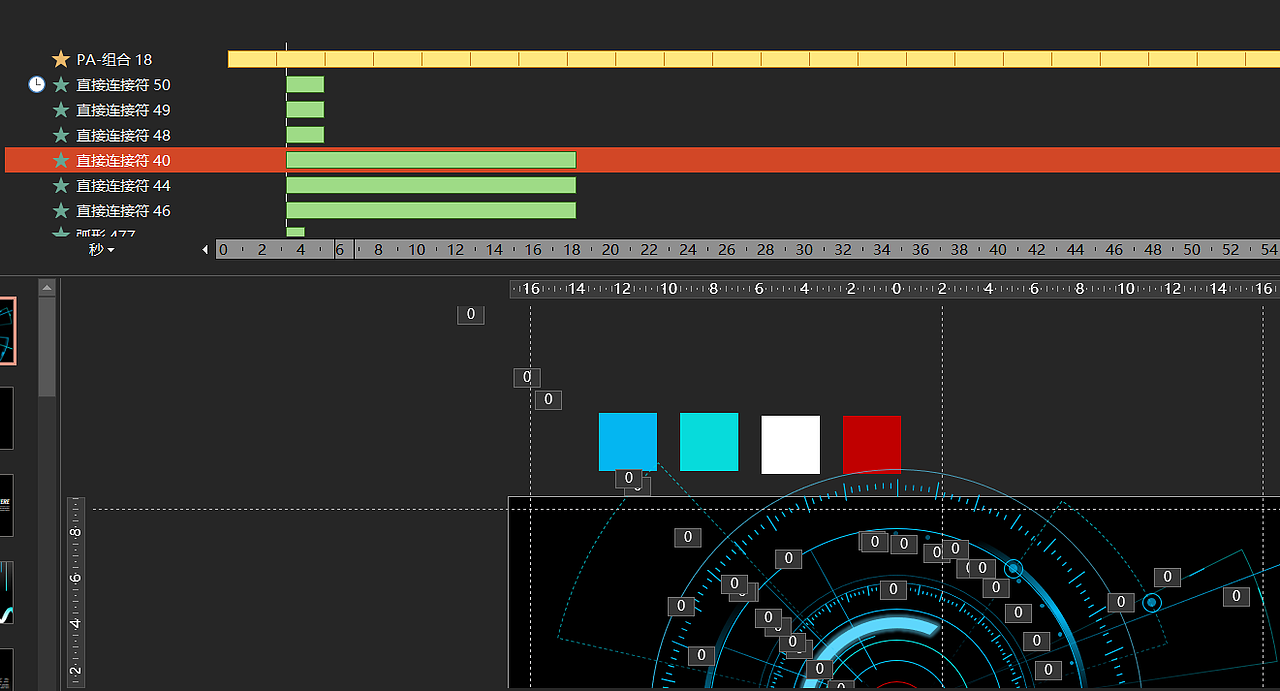Select the white color square
The height and width of the screenshot is (691, 1280).
791,445
